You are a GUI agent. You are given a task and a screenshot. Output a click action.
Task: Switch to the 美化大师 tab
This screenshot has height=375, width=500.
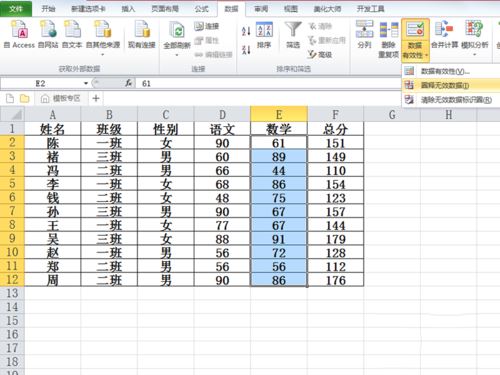click(x=327, y=9)
